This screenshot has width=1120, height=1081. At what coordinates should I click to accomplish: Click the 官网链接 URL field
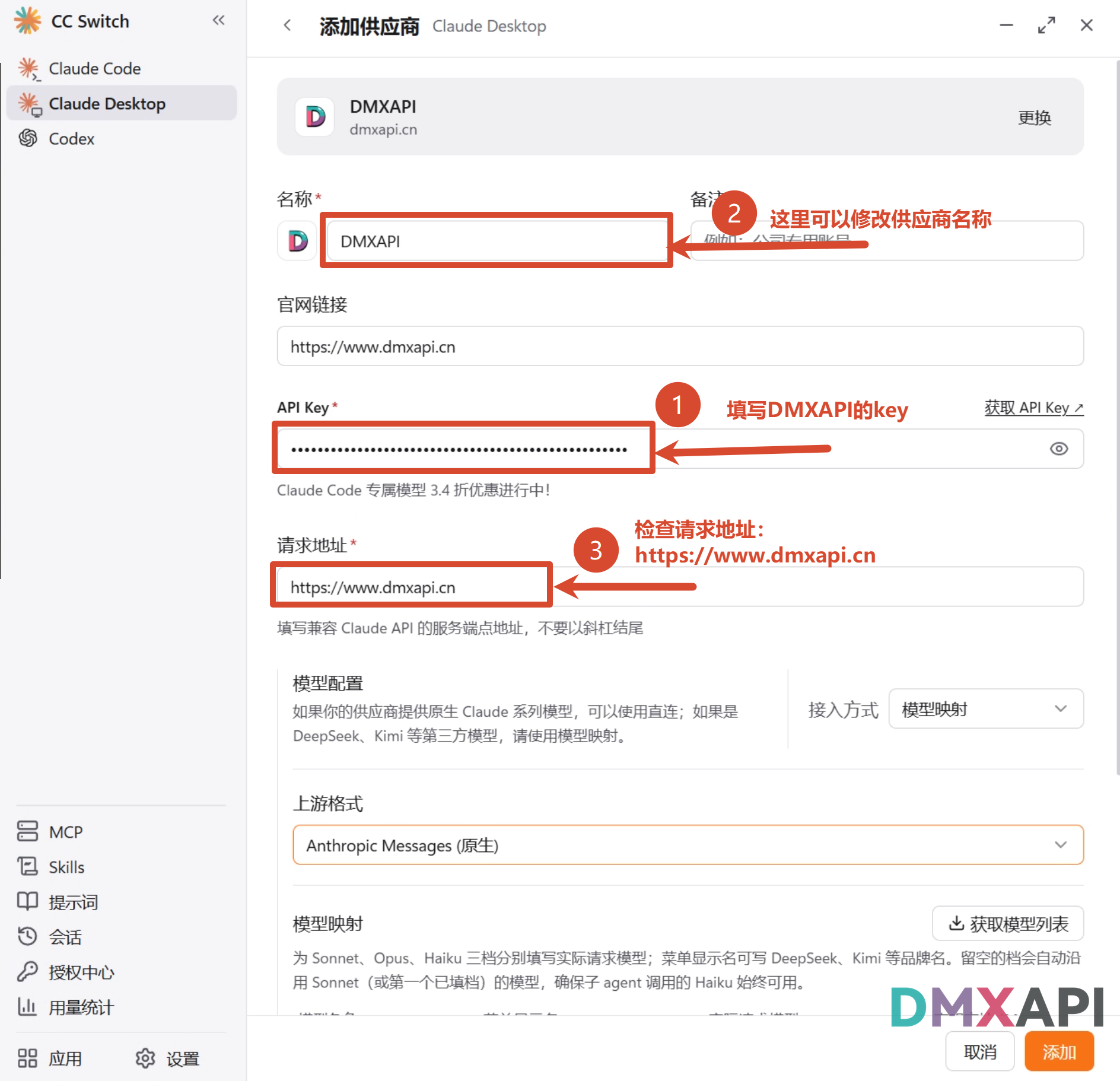tap(680, 346)
